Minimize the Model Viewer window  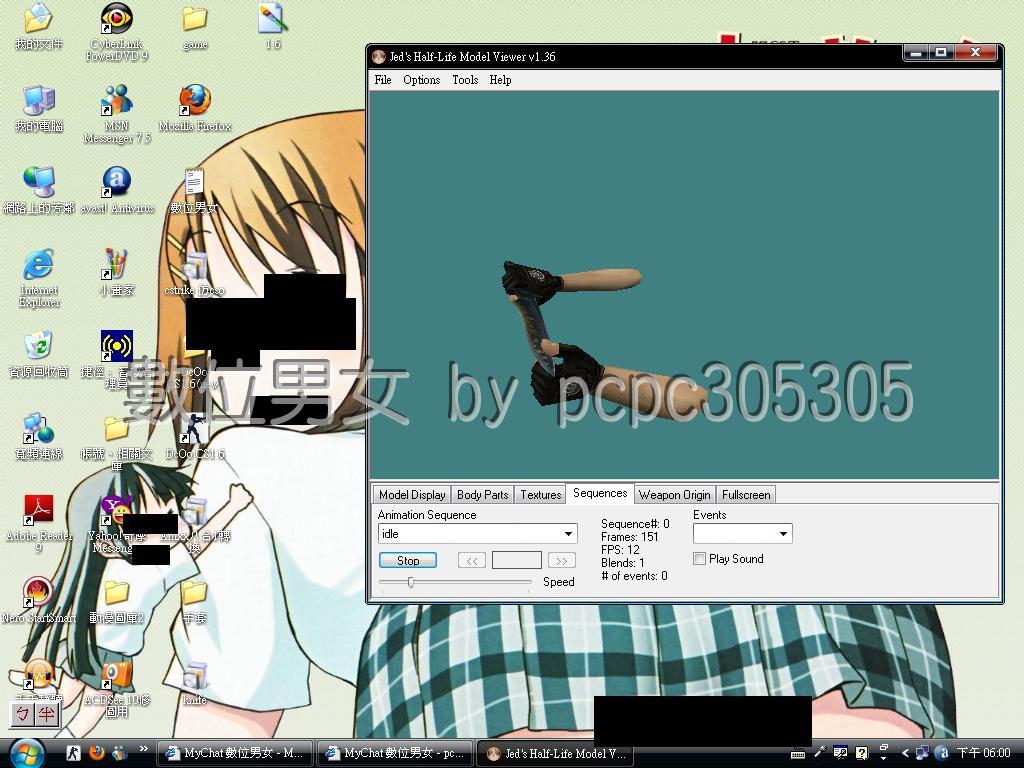pyautogui.click(x=916, y=53)
